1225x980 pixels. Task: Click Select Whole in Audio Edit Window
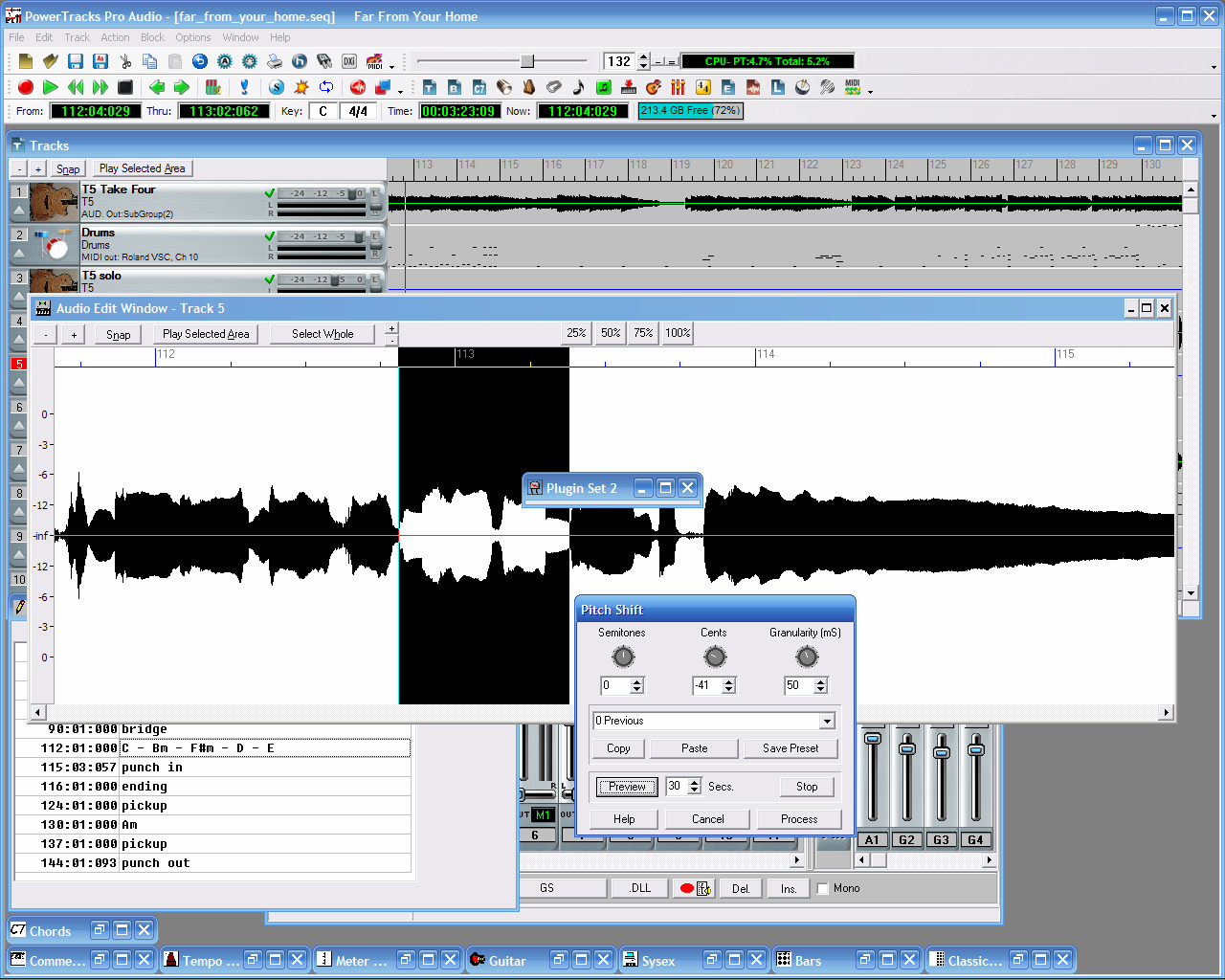point(323,334)
